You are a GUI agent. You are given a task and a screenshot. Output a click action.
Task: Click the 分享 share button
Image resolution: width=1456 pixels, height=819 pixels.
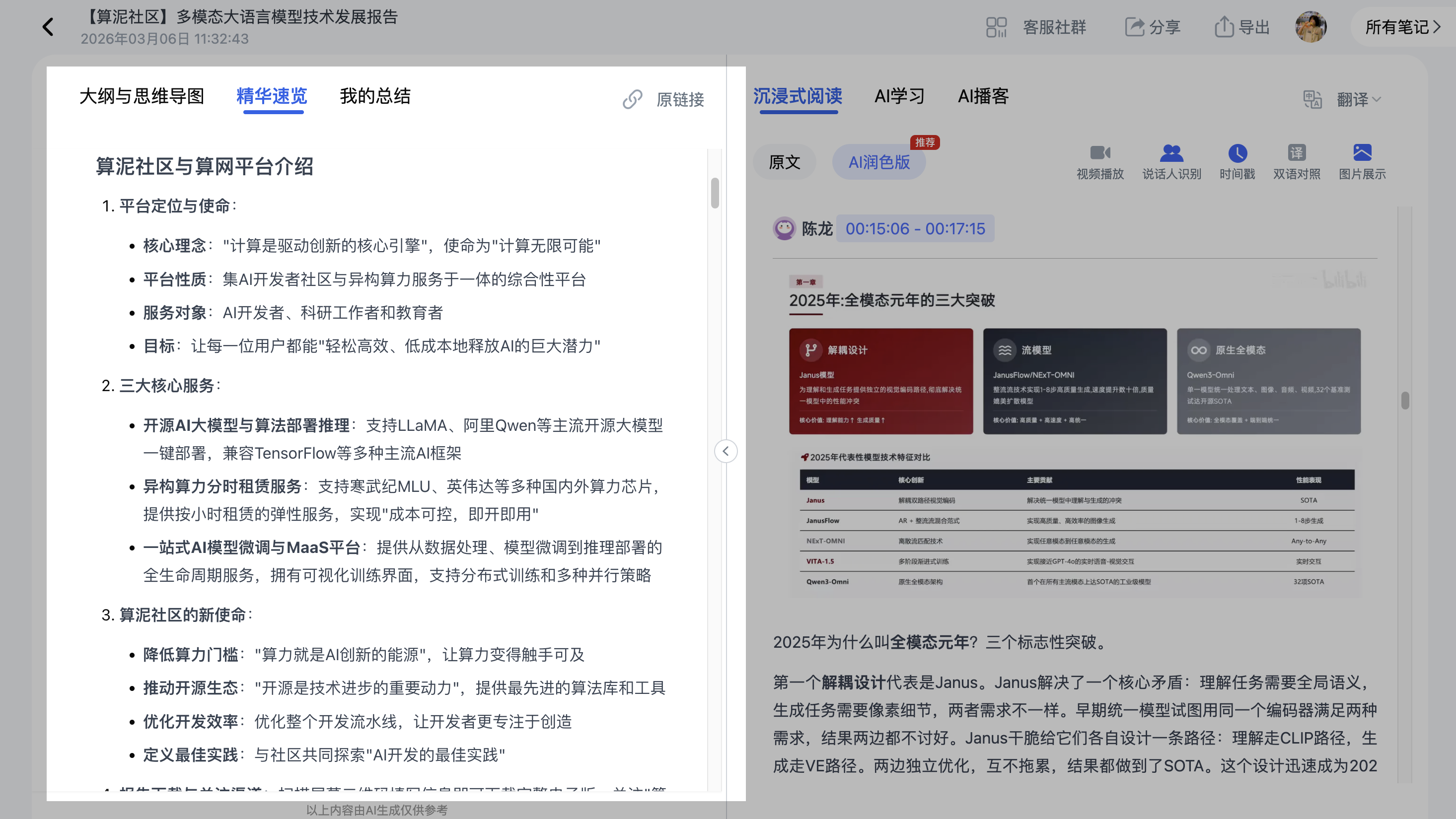tap(1153, 26)
